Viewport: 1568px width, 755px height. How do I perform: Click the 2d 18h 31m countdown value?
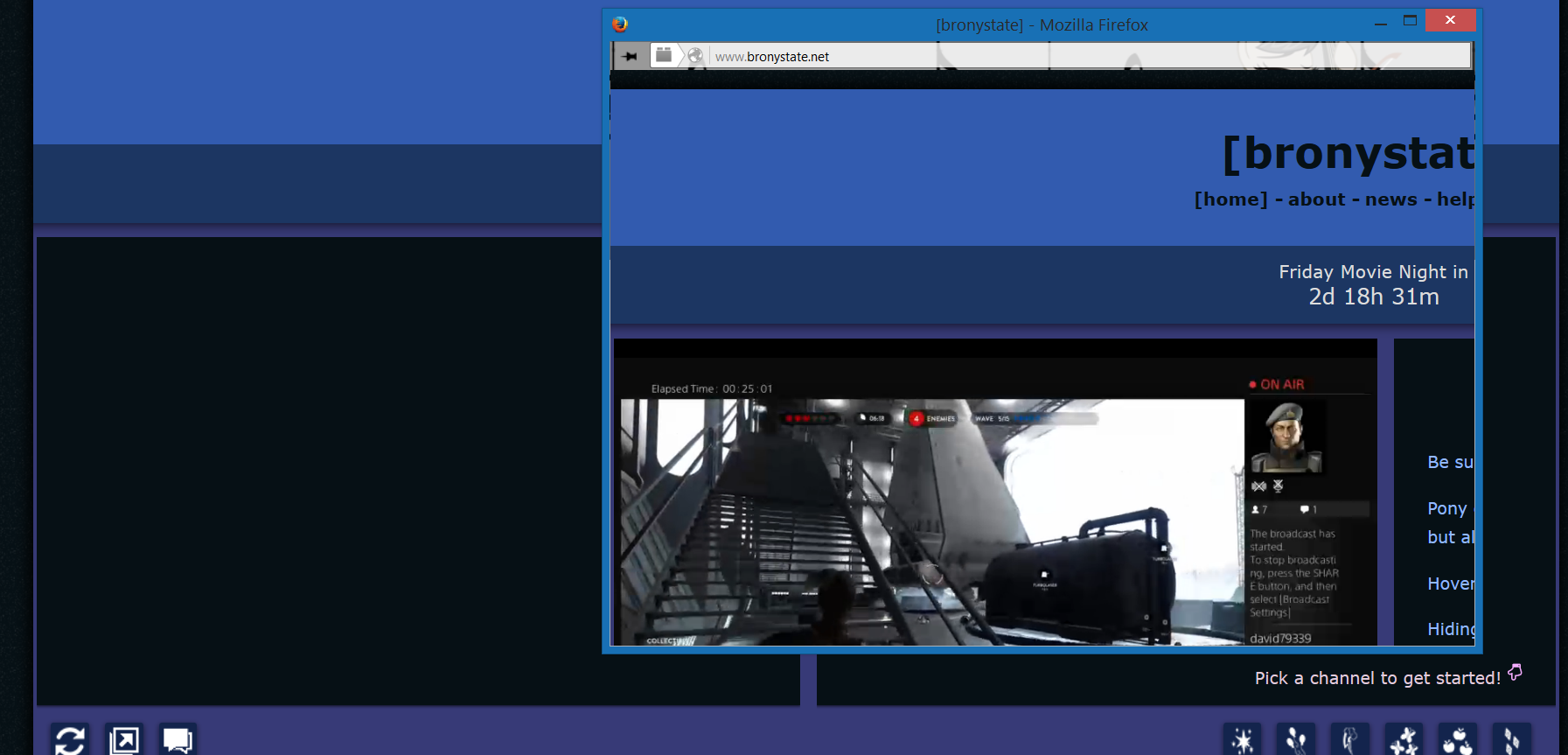coord(1374,297)
